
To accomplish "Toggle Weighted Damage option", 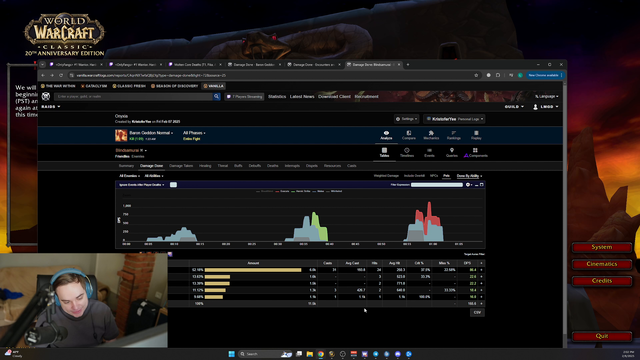I will coord(386,176).
